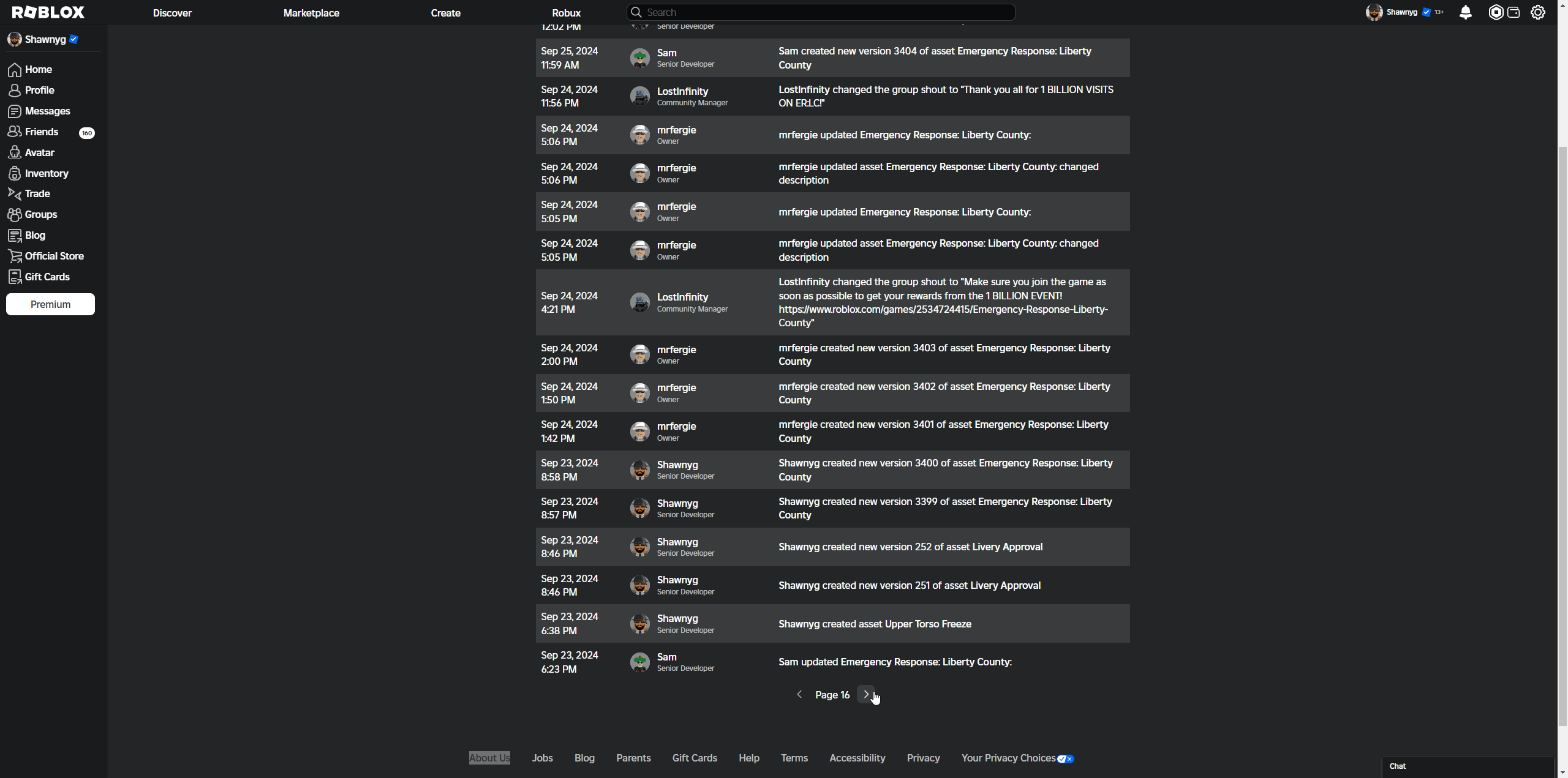Viewport: 1568px width, 778px height.
Task: Click the Robux balance icon in the header
Action: [x=1496, y=12]
